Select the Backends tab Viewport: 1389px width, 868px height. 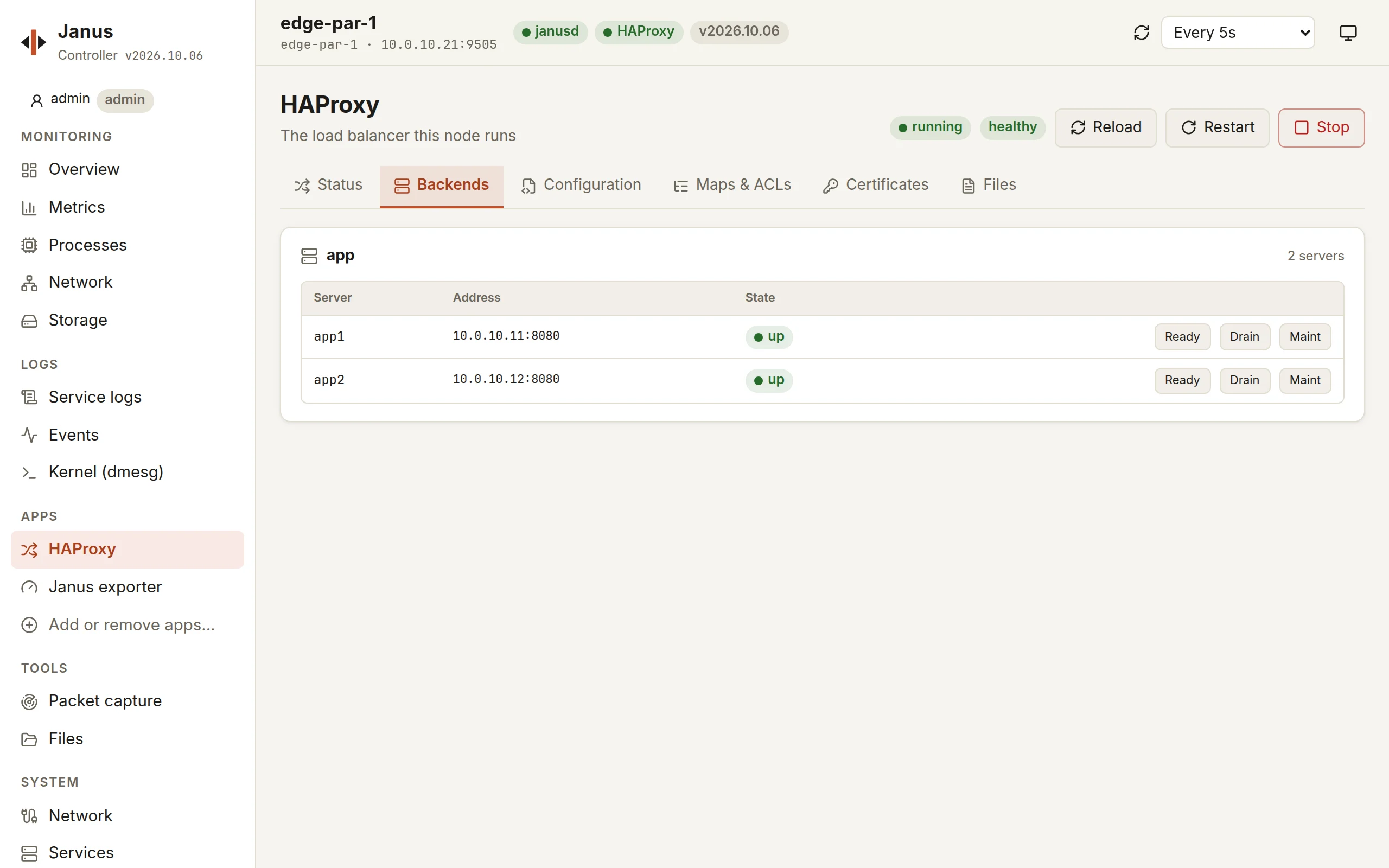point(441,186)
